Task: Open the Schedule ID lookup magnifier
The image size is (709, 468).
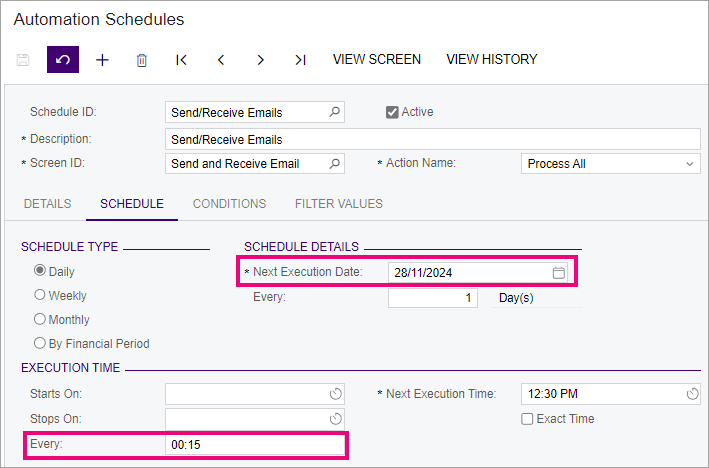Action: click(x=335, y=112)
